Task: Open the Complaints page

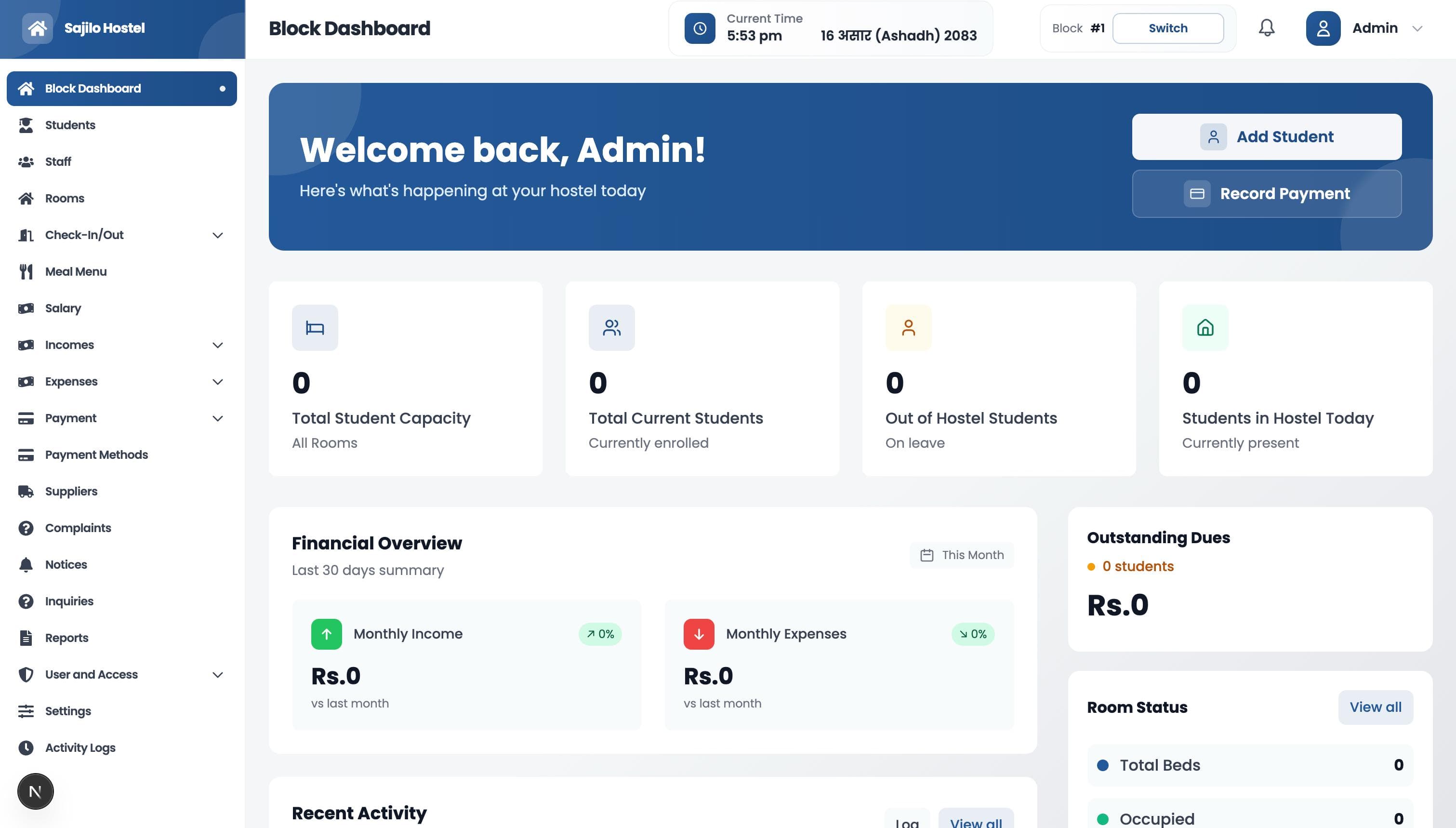Action: click(x=121, y=528)
